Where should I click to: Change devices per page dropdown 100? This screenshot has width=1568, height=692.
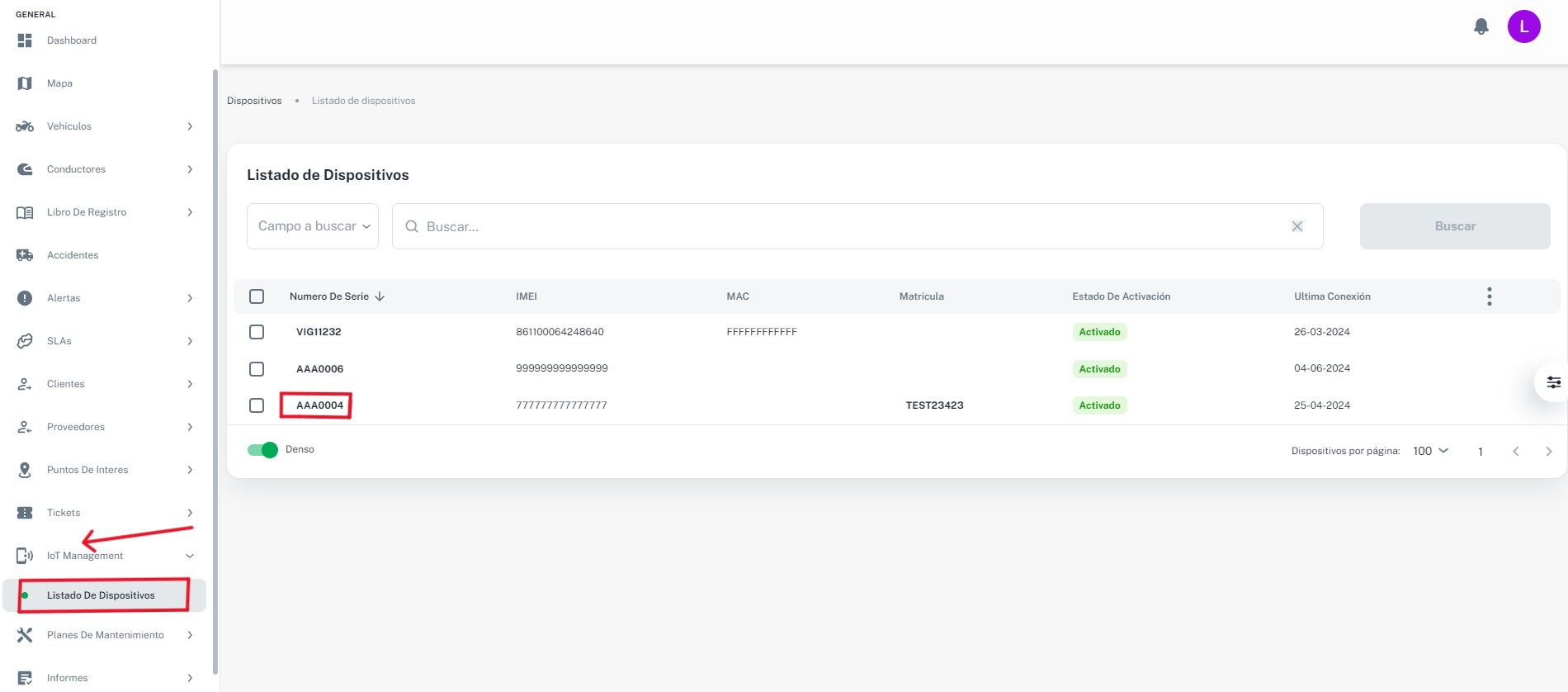tap(1430, 451)
